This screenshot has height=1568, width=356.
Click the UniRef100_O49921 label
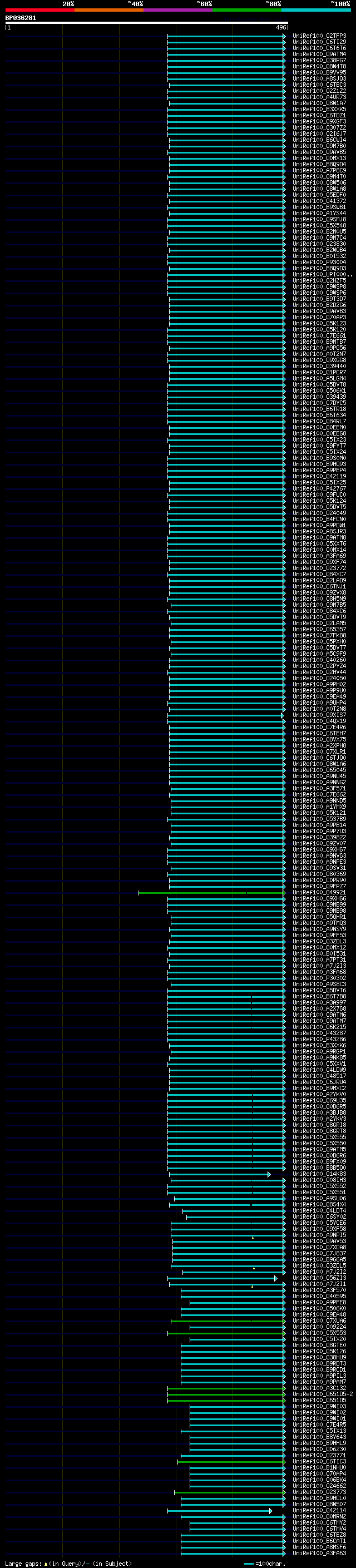tap(319, 892)
